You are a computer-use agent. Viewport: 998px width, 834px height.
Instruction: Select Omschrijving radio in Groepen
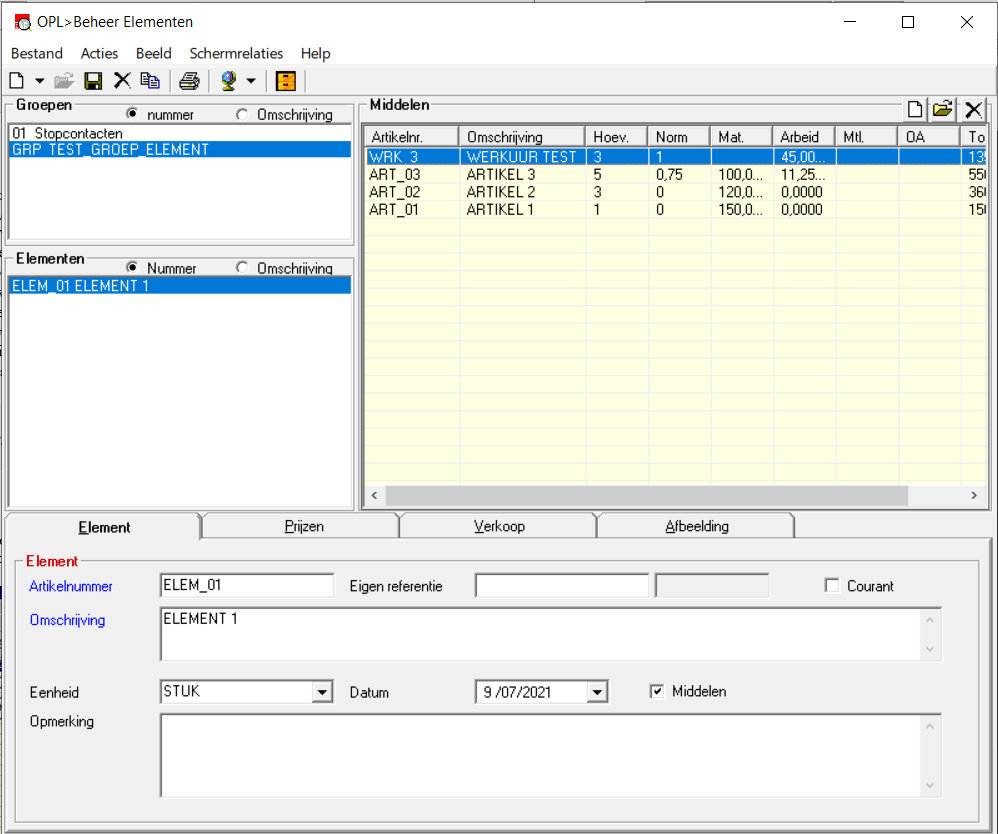pos(242,115)
